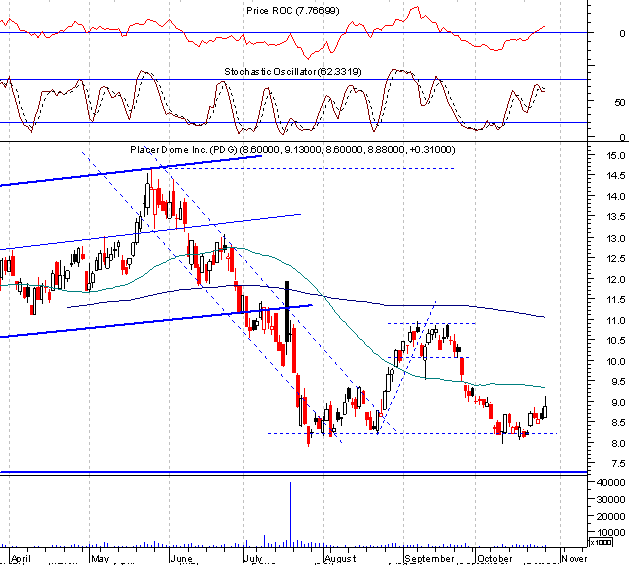
Task: Click the April label on date axis
Action: coord(21,559)
